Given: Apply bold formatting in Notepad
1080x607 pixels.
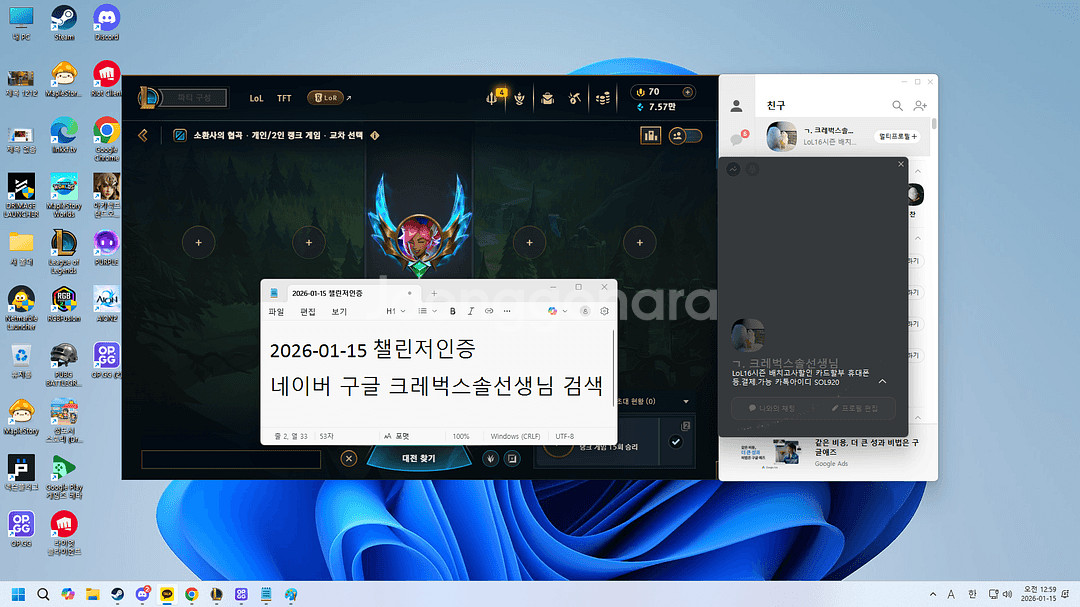Looking at the screenshot, I should [453, 311].
